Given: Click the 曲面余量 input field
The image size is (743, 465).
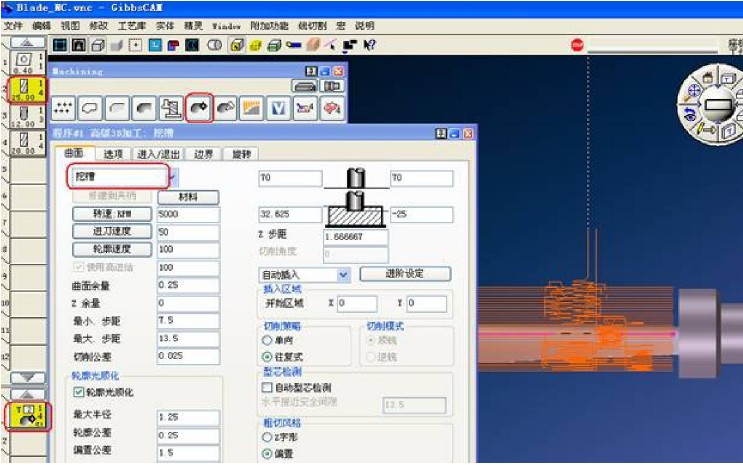Looking at the screenshot, I should (188, 285).
